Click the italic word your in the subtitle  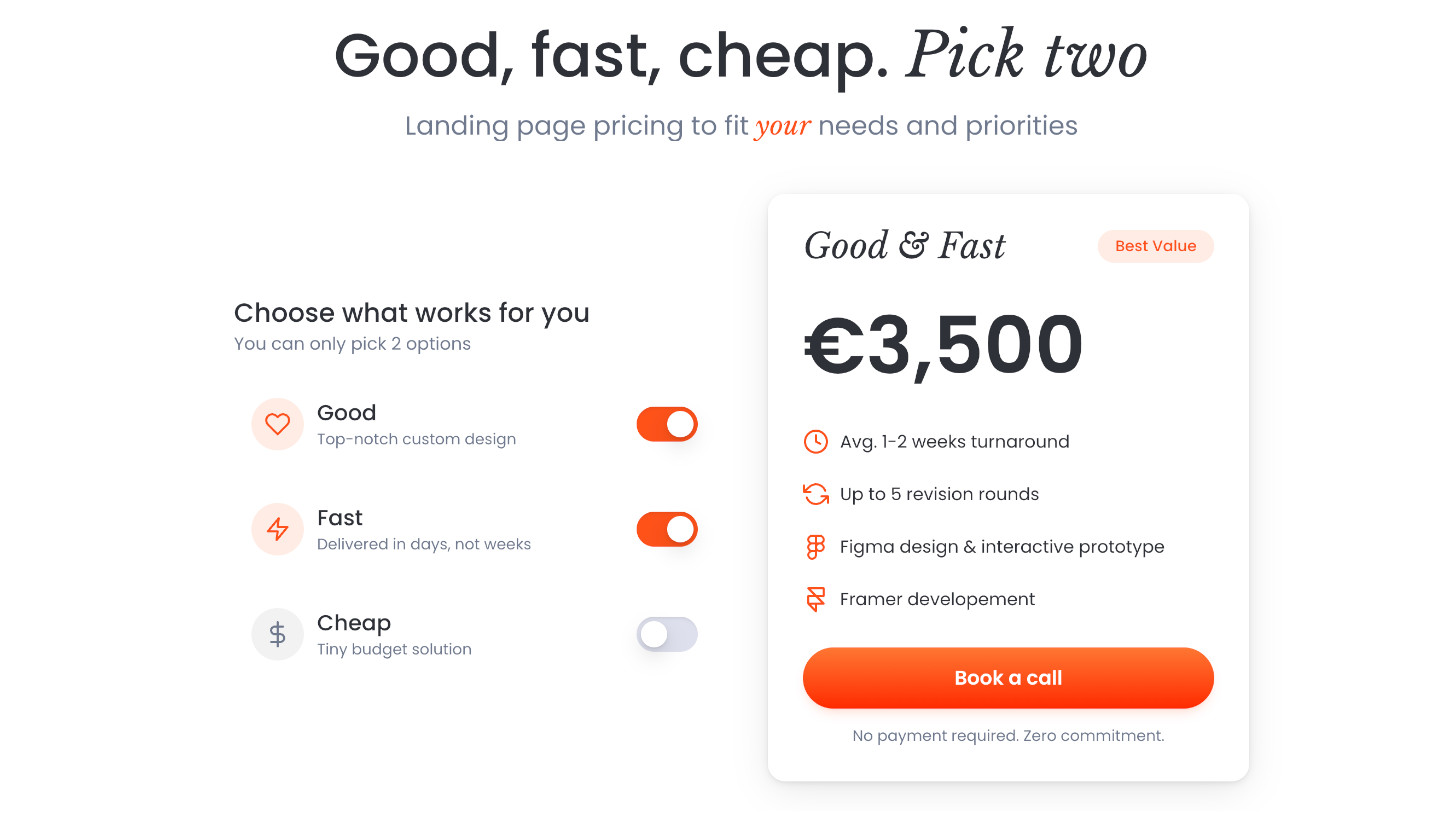(x=783, y=125)
